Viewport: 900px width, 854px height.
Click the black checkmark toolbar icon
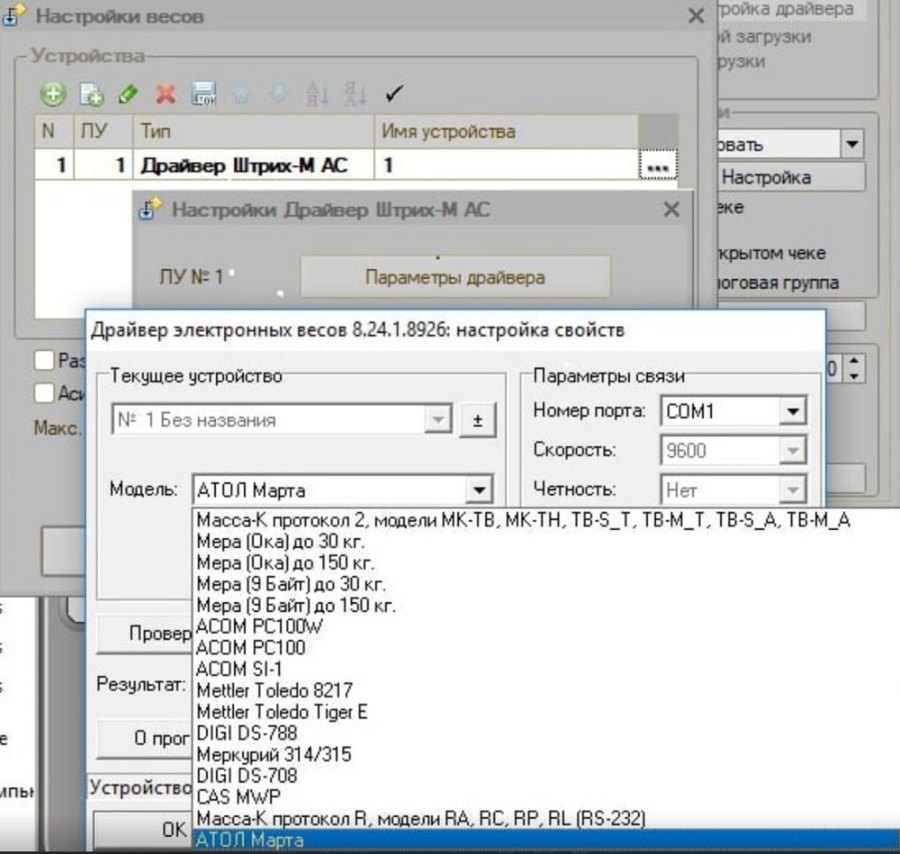pyautogui.click(x=394, y=93)
